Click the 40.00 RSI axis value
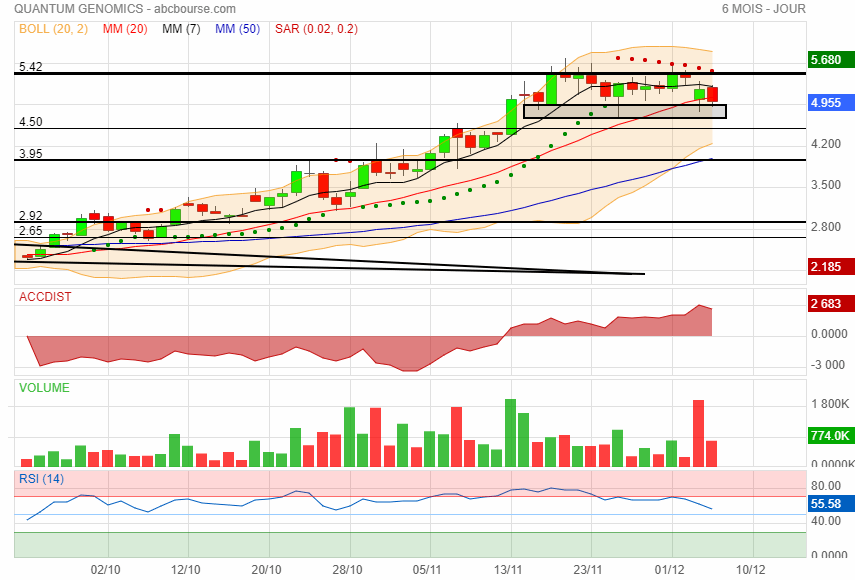The image size is (855, 580). coord(826,521)
